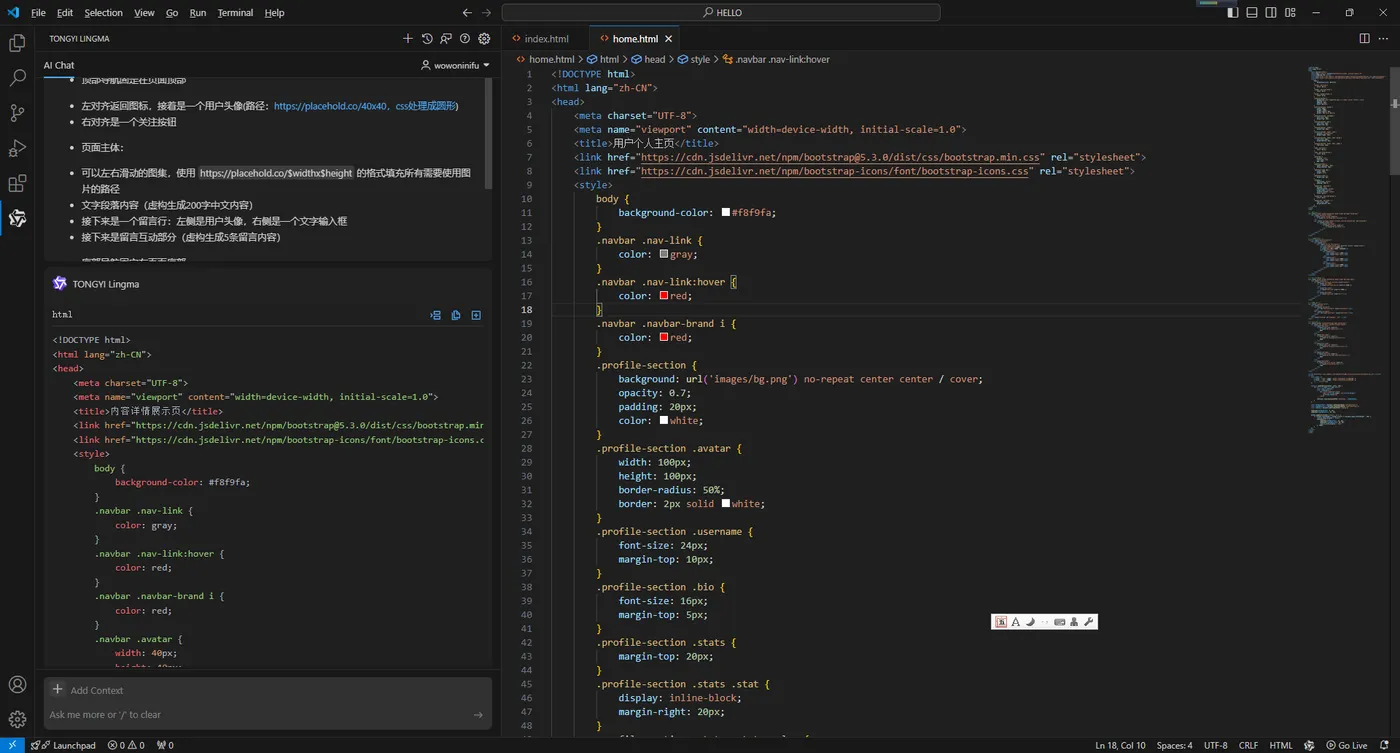Toggle IME full-width character A icon
Screen dimensions: 1400x753
(x=1016, y=622)
